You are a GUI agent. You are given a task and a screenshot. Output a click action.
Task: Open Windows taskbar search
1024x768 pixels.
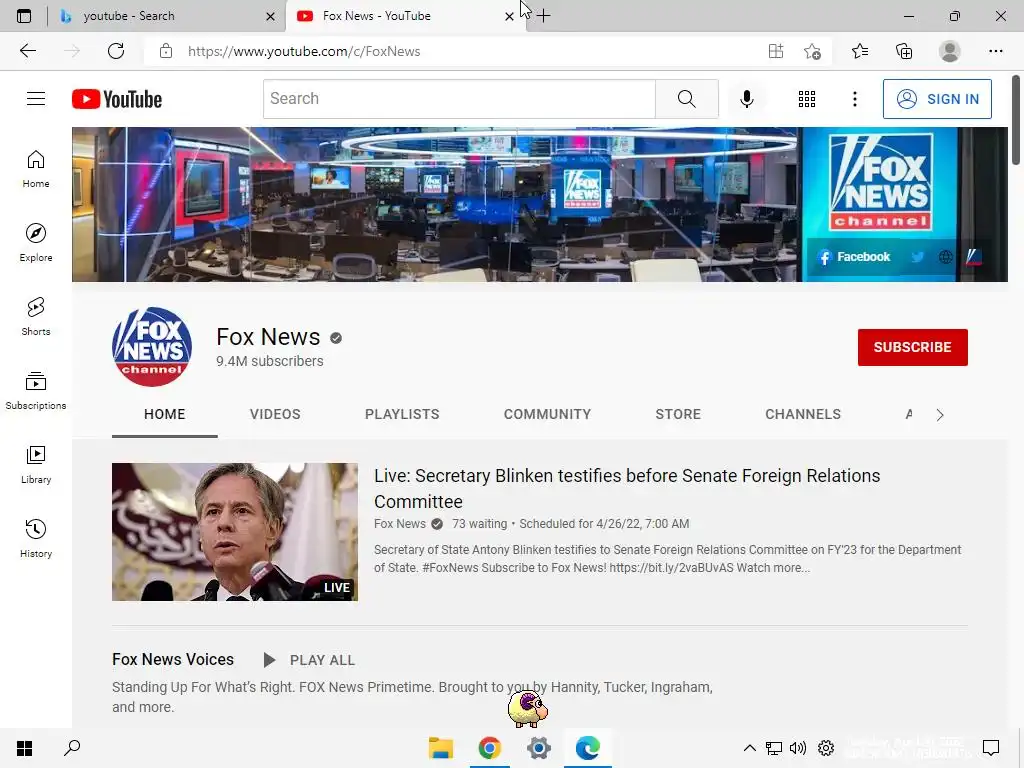pyautogui.click(x=72, y=748)
